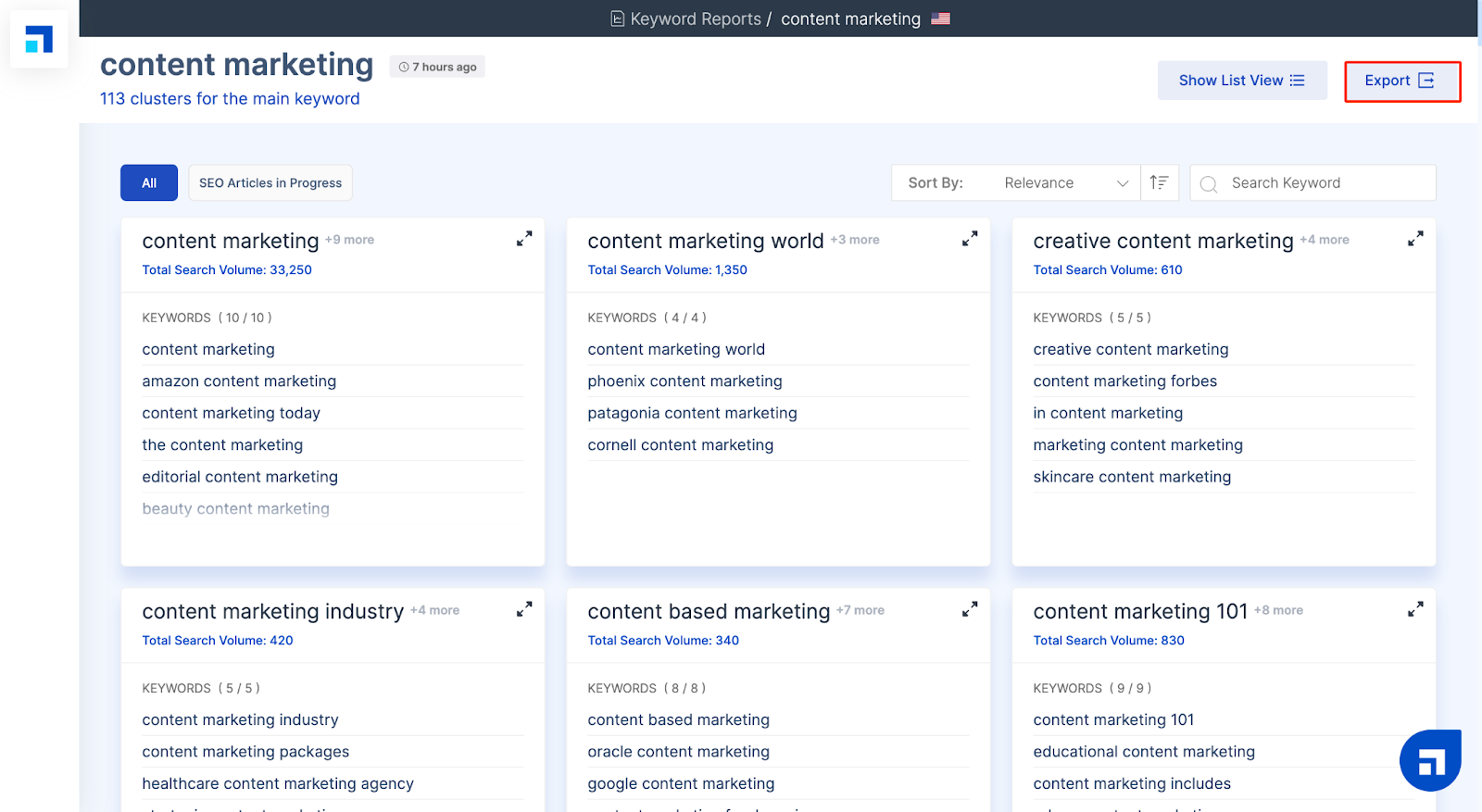Click the Search Keyword input field
The height and width of the screenshot is (812, 1482).
(1325, 183)
